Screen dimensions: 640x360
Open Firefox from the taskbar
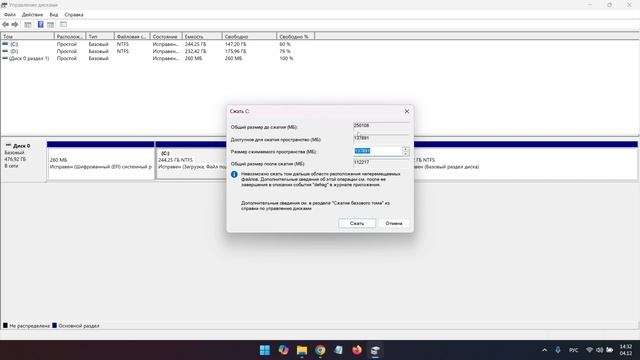coord(357,350)
